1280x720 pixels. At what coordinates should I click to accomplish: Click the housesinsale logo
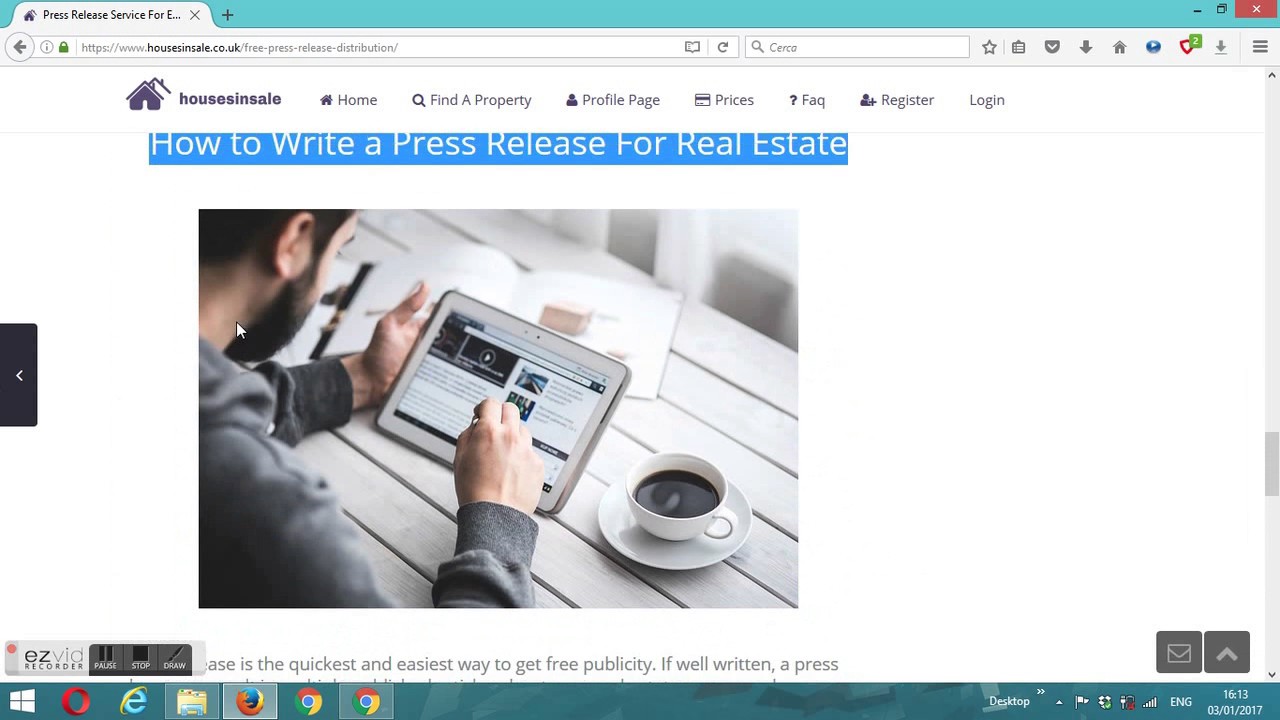click(204, 96)
